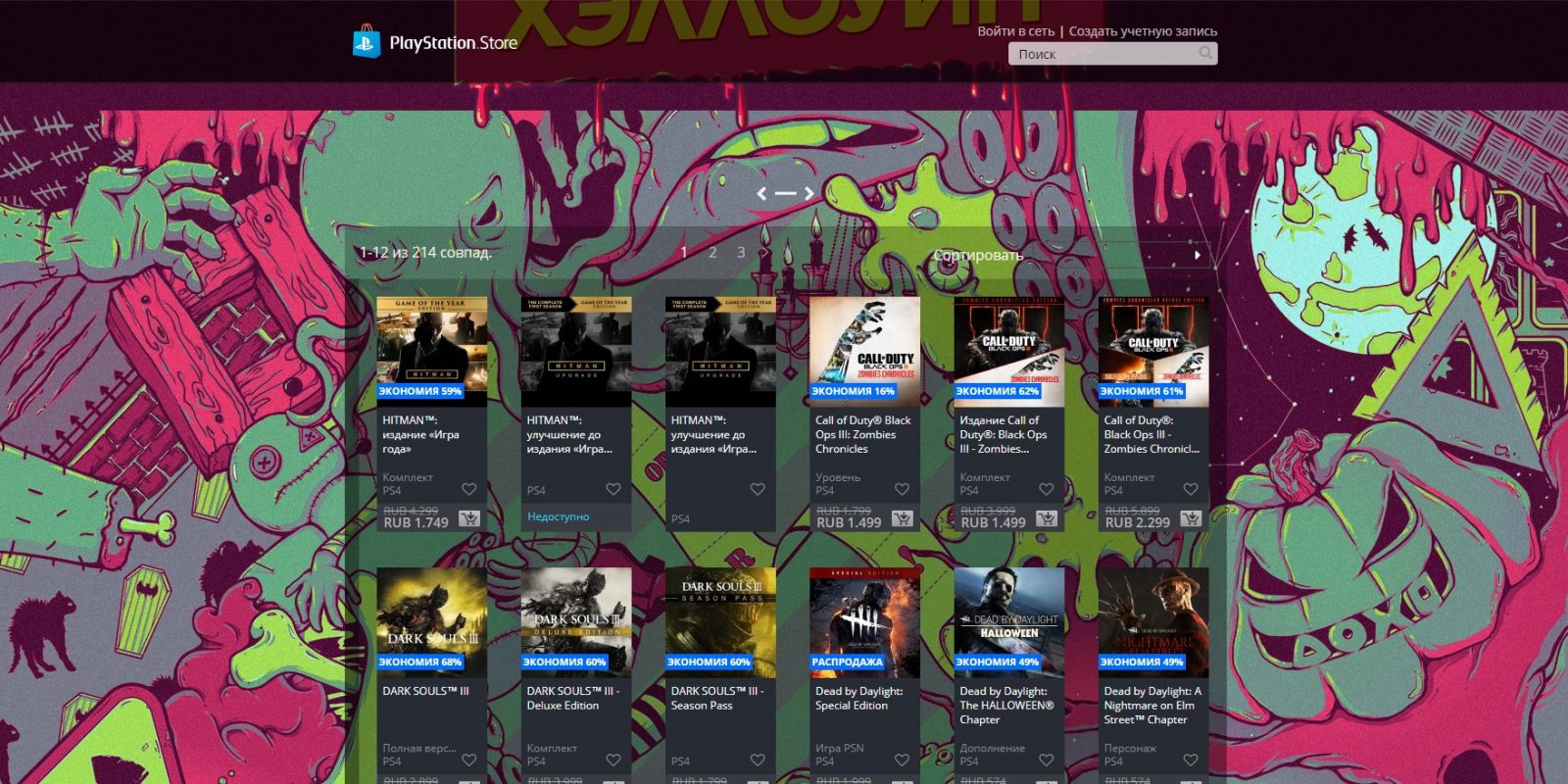Toggle wishlist heart on Издание Call of Duty card
The height and width of the screenshot is (784, 1568).
click(1046, 489)
